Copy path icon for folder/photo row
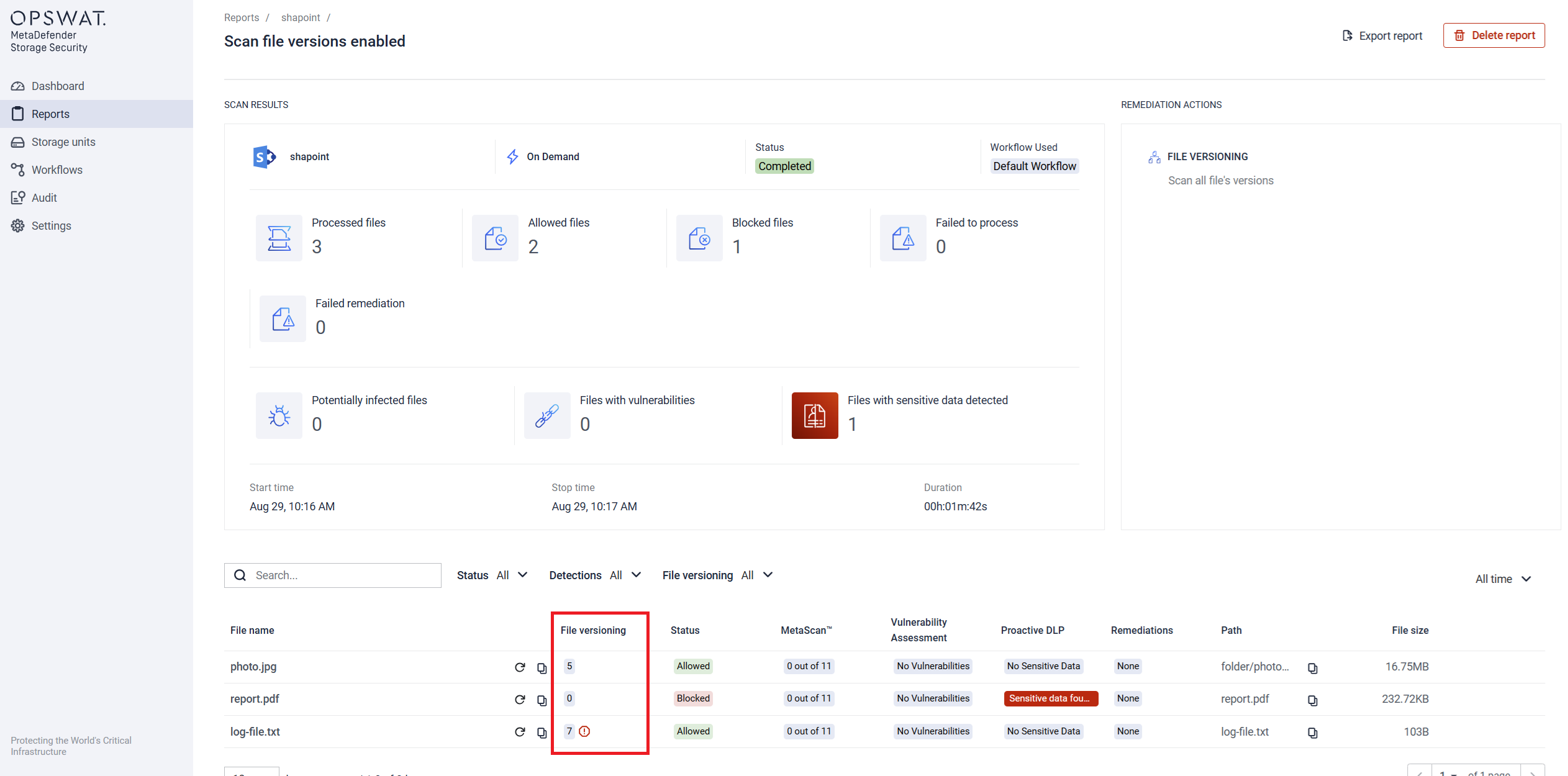This screenshot has height=776, width=1568. point(1312,668)
